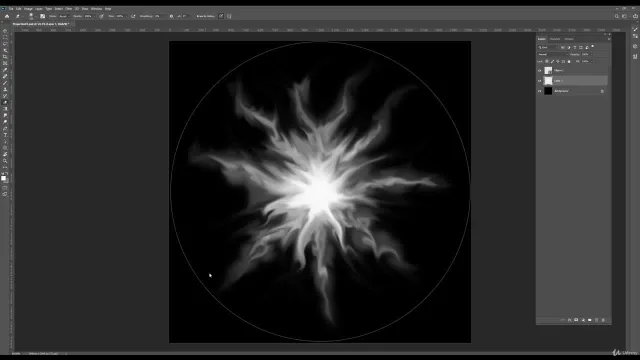Toggle pressure for opacity button

101,16
